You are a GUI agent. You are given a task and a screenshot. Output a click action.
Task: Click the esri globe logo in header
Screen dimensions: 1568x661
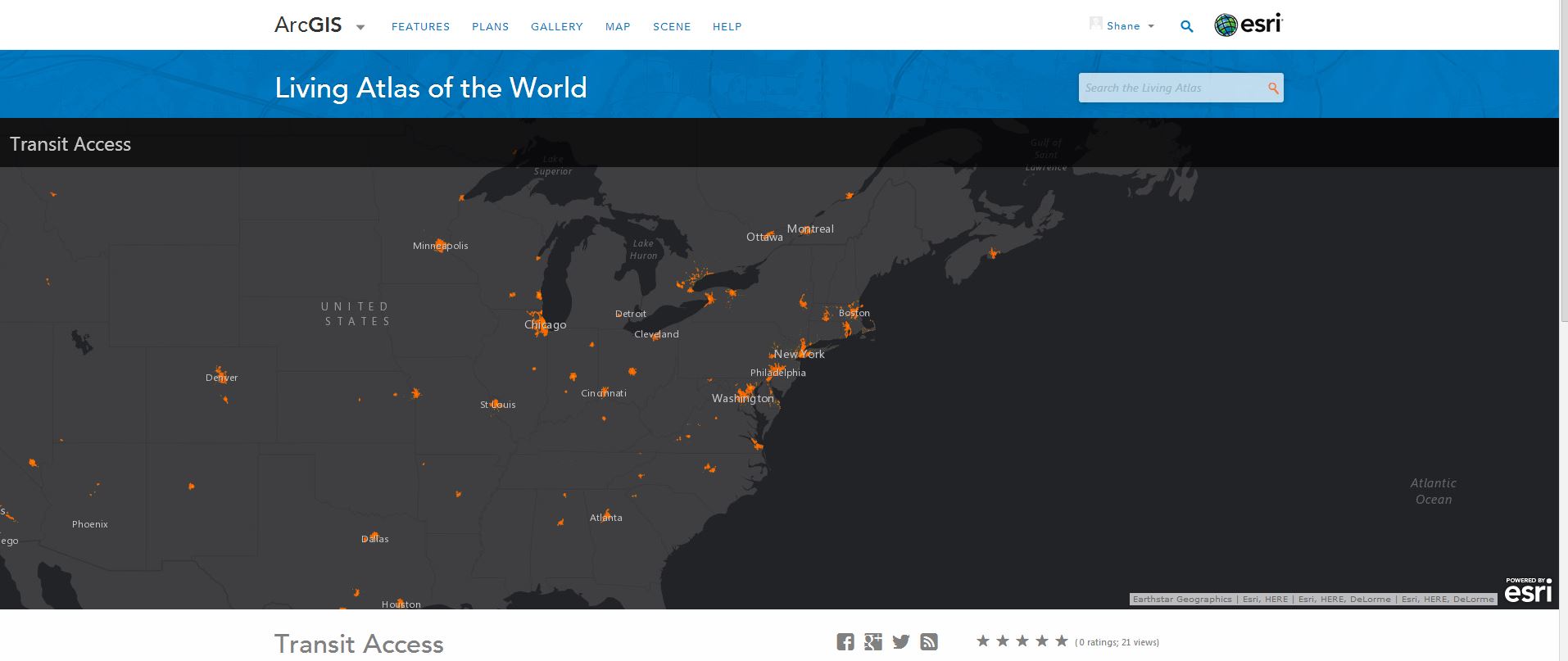pyautogui.click(x=1248, y=25)
